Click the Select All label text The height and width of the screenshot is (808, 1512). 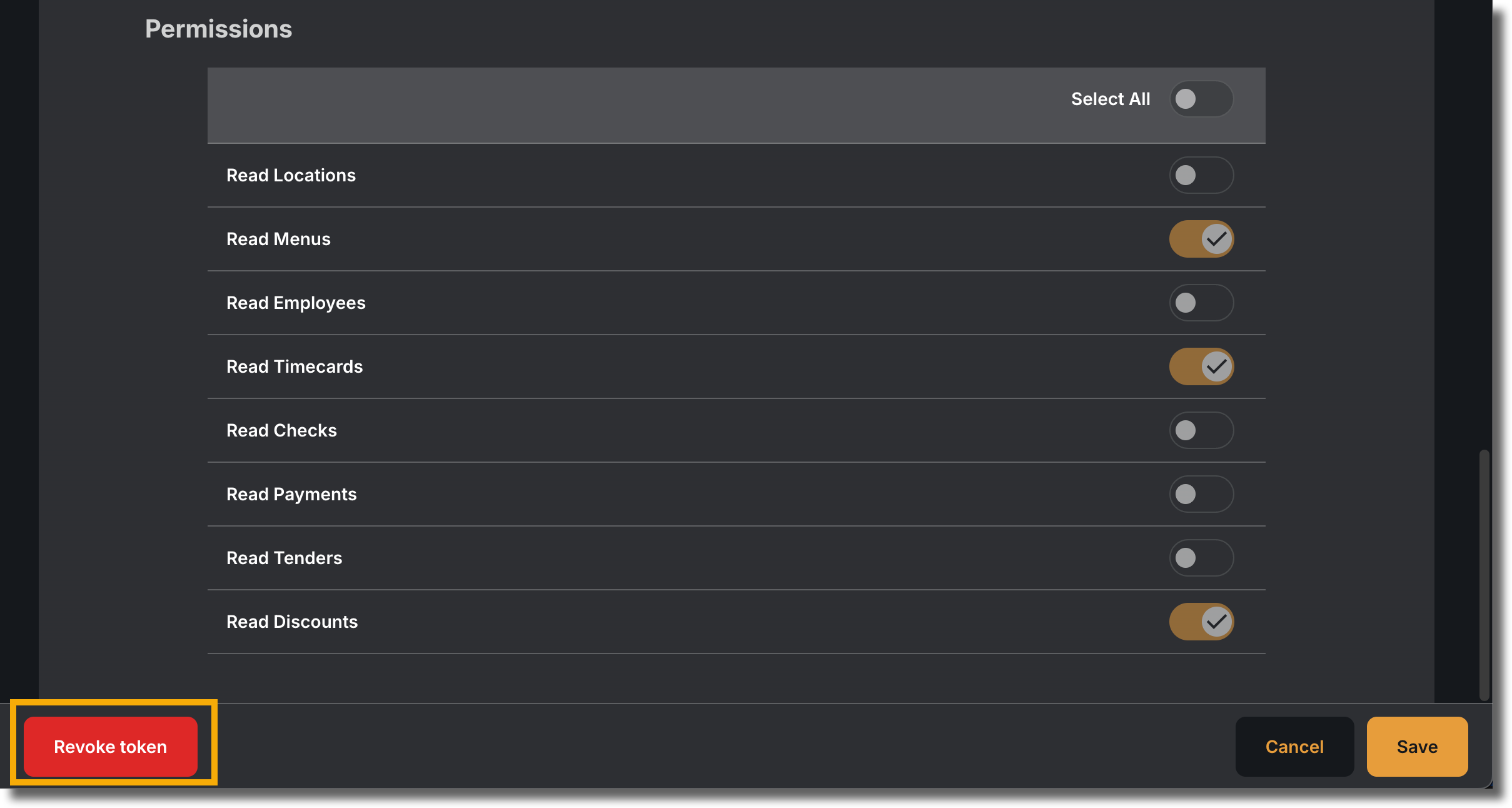tap(1111, 99)
